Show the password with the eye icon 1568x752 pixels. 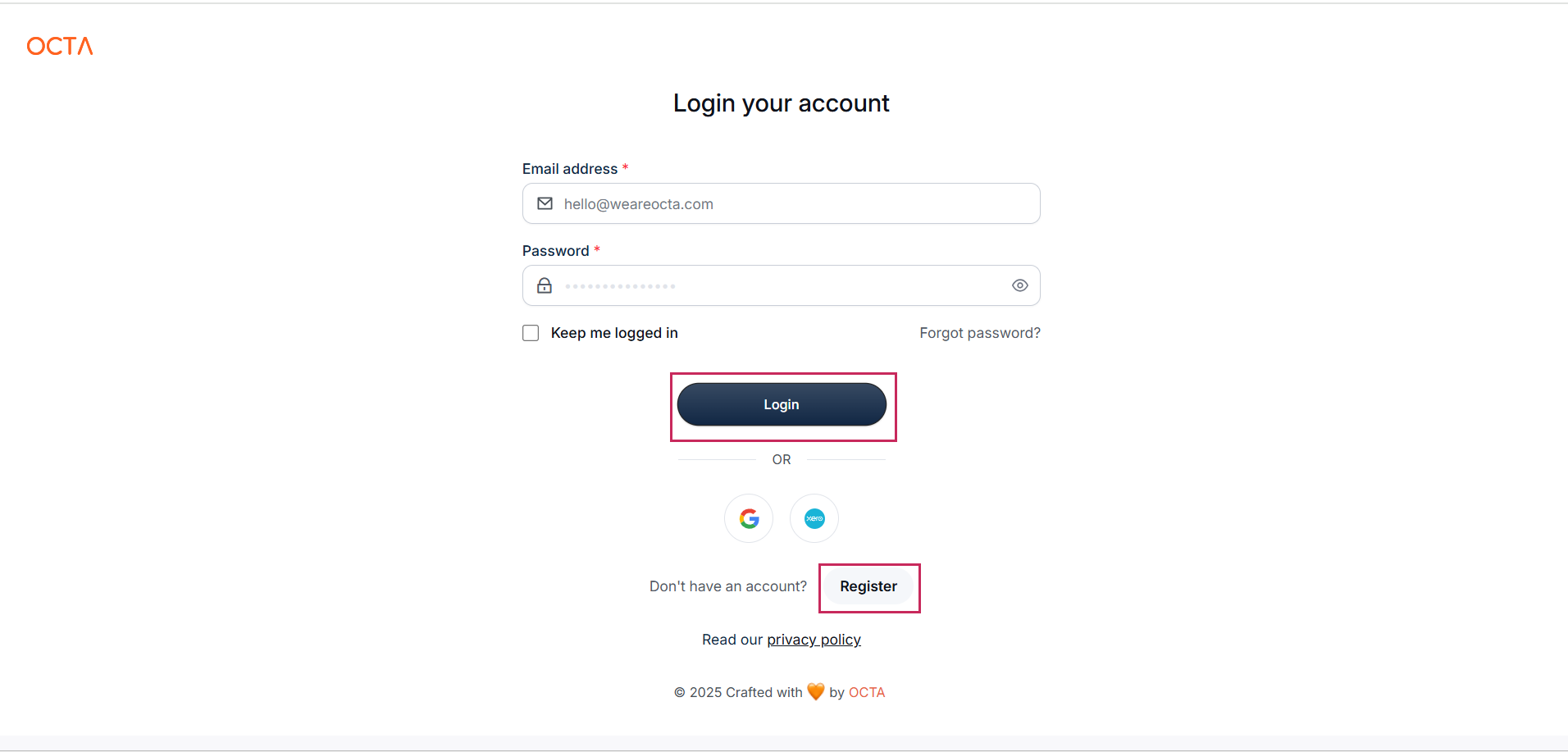pos(1019,285)
